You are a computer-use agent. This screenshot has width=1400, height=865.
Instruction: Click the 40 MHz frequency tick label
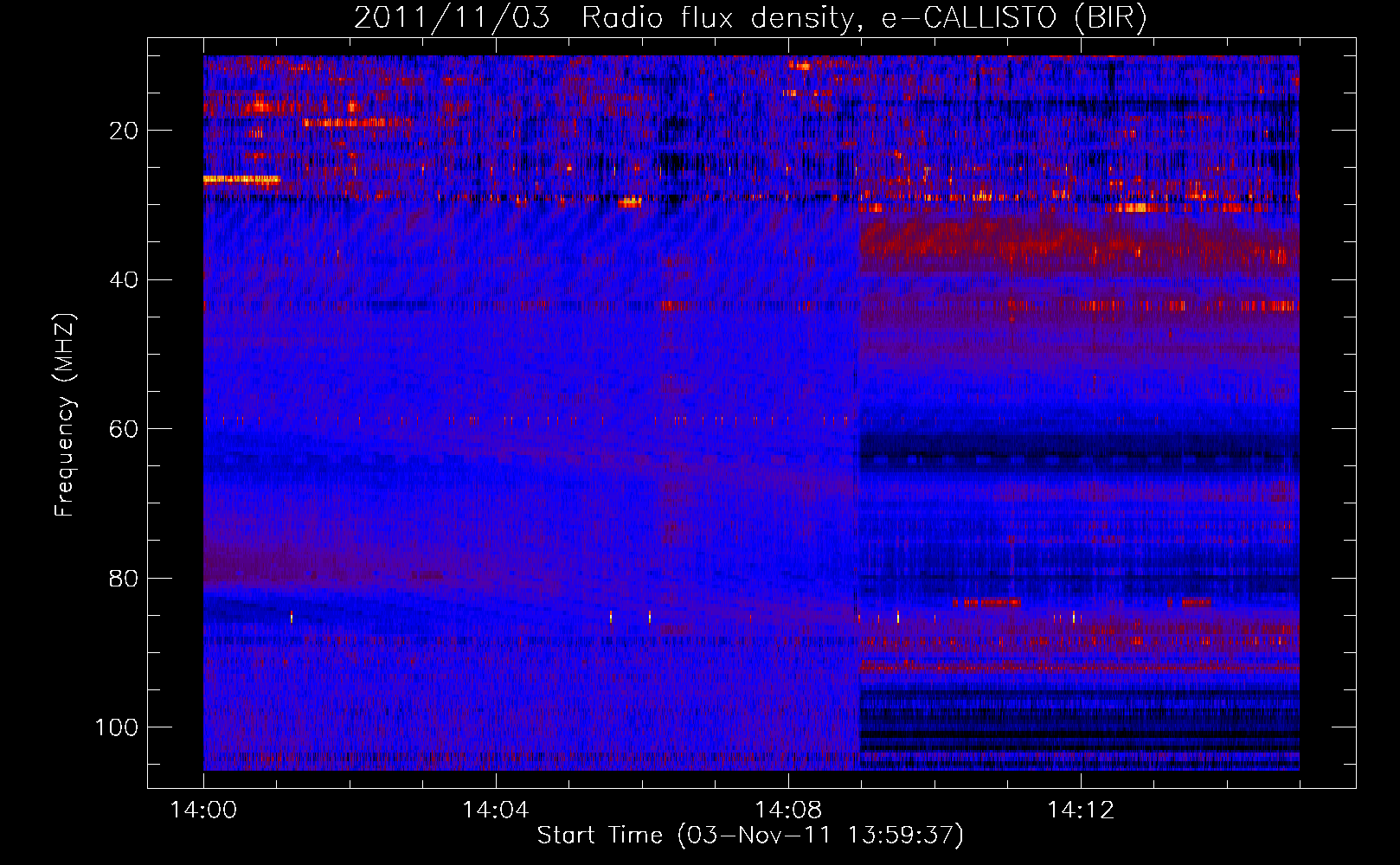[124, 280]
